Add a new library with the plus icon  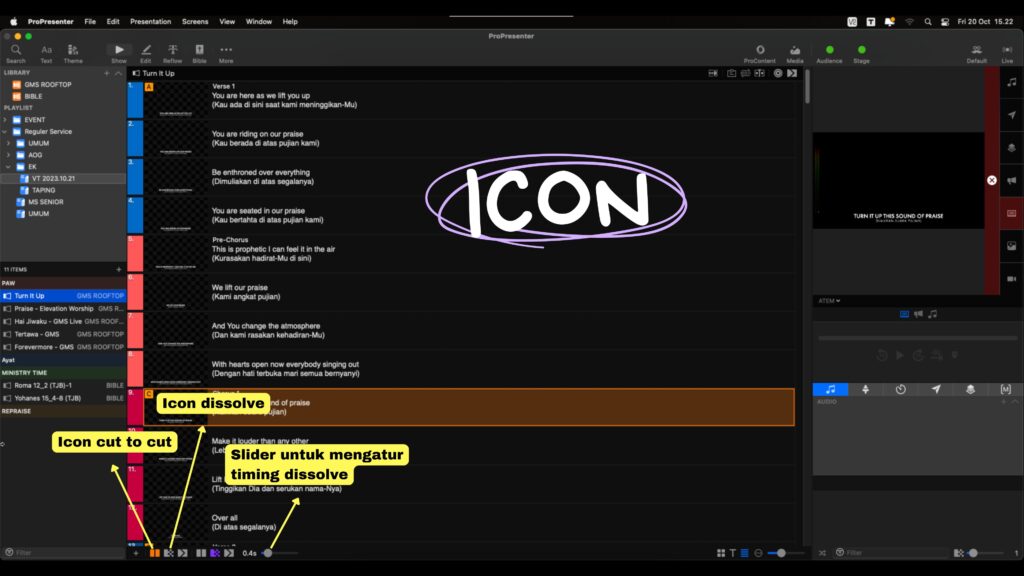pyautogui.click(x=106, y=73)
